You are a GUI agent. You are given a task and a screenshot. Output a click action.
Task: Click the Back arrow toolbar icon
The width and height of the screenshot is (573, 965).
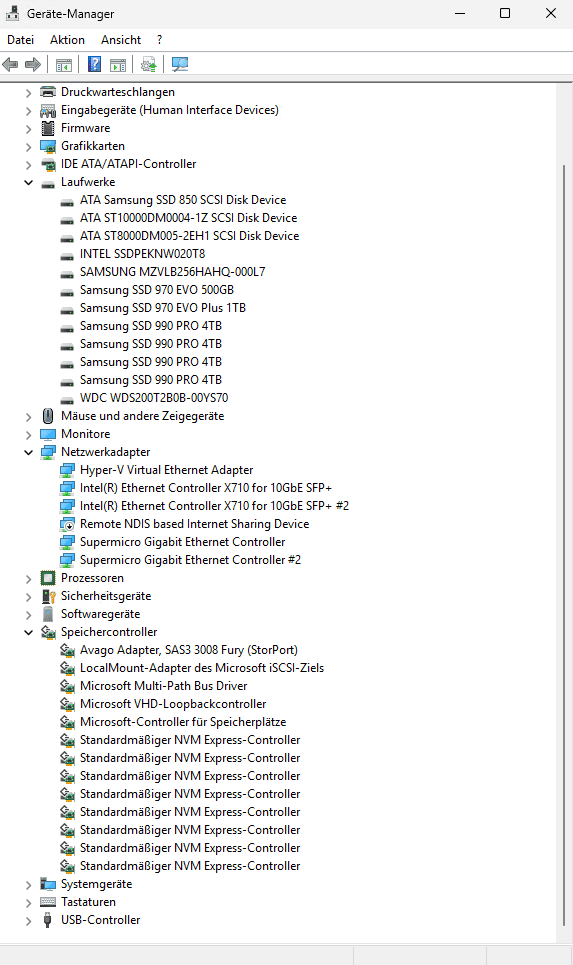click(x=10, y=64)
